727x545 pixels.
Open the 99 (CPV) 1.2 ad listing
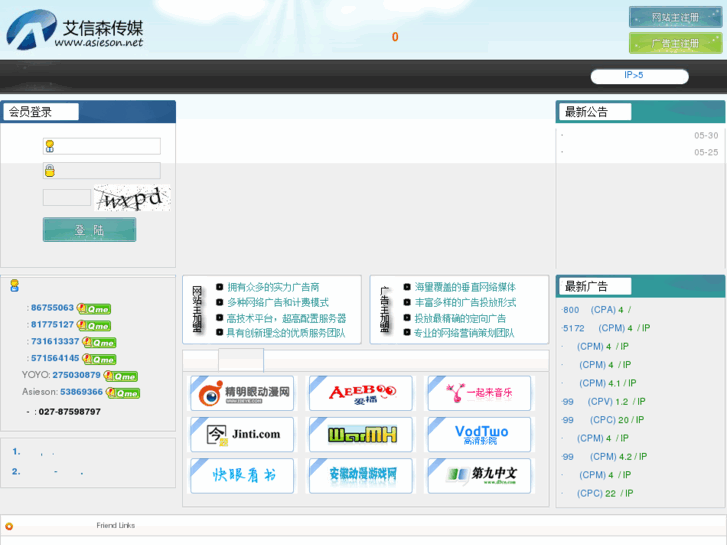pyautogui.click(x=604, y=402)
